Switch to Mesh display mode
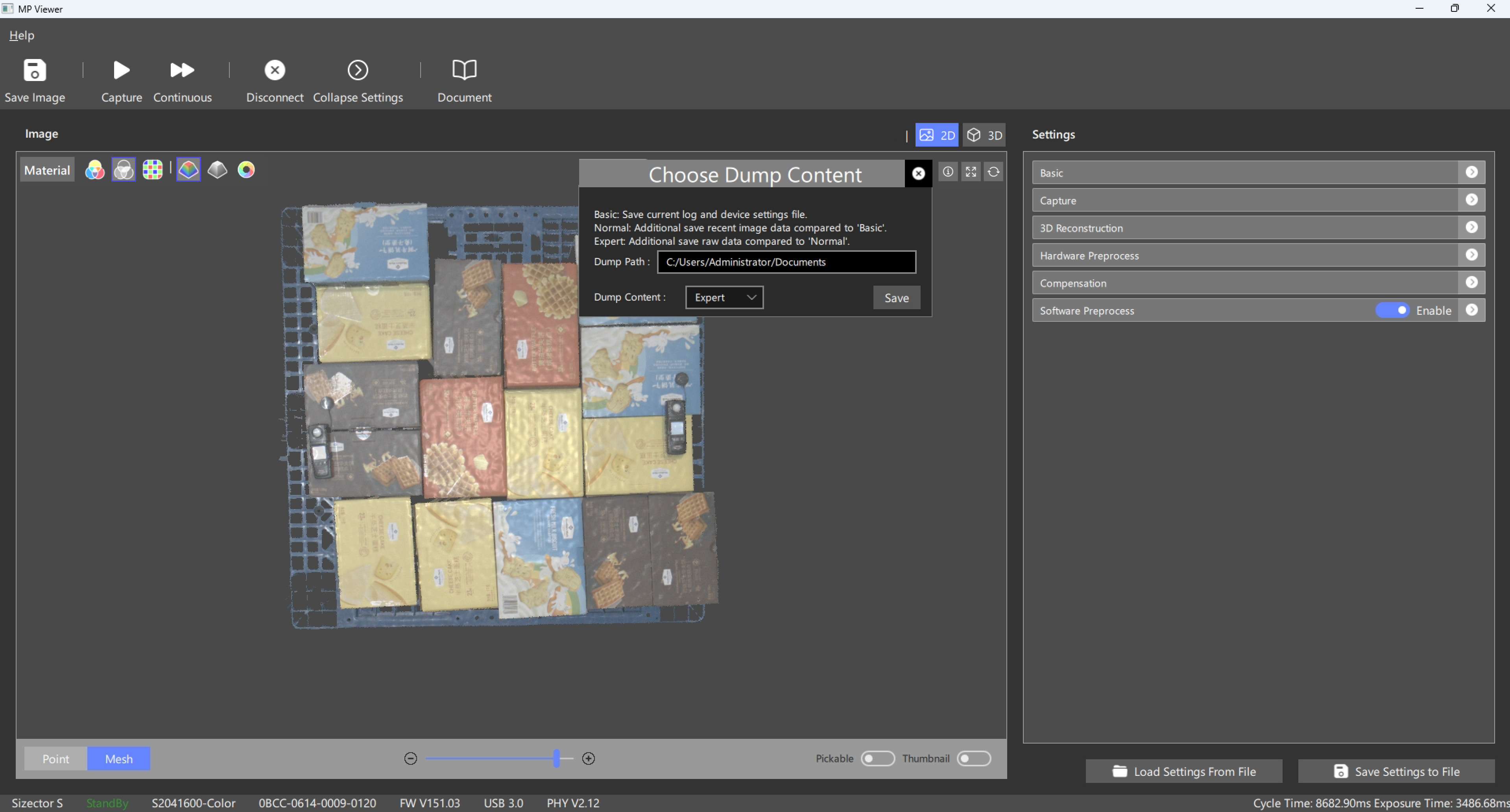 (x=119, y=758)
